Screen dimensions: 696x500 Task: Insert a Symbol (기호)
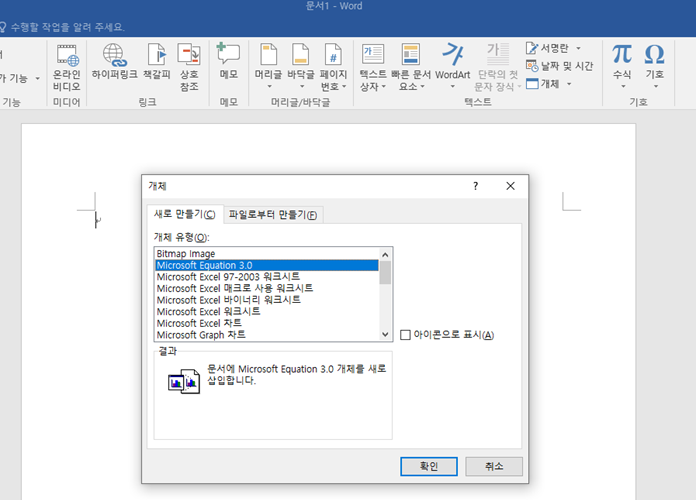coord(654,66)
